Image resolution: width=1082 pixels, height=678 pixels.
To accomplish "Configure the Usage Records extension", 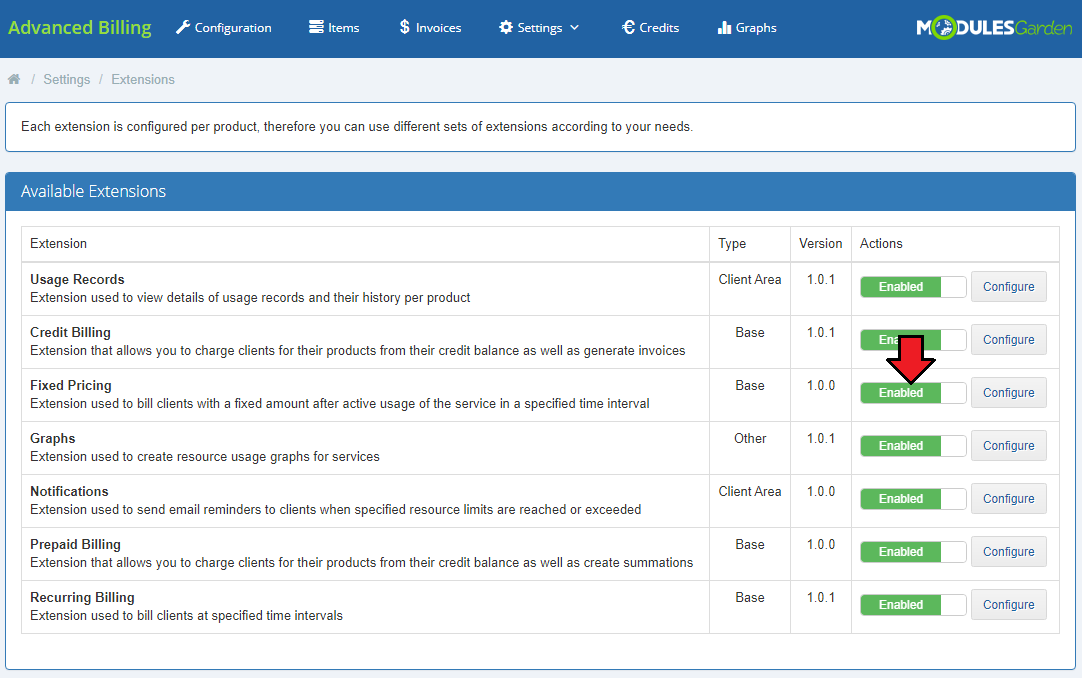I will click(x=1008, y=287).
